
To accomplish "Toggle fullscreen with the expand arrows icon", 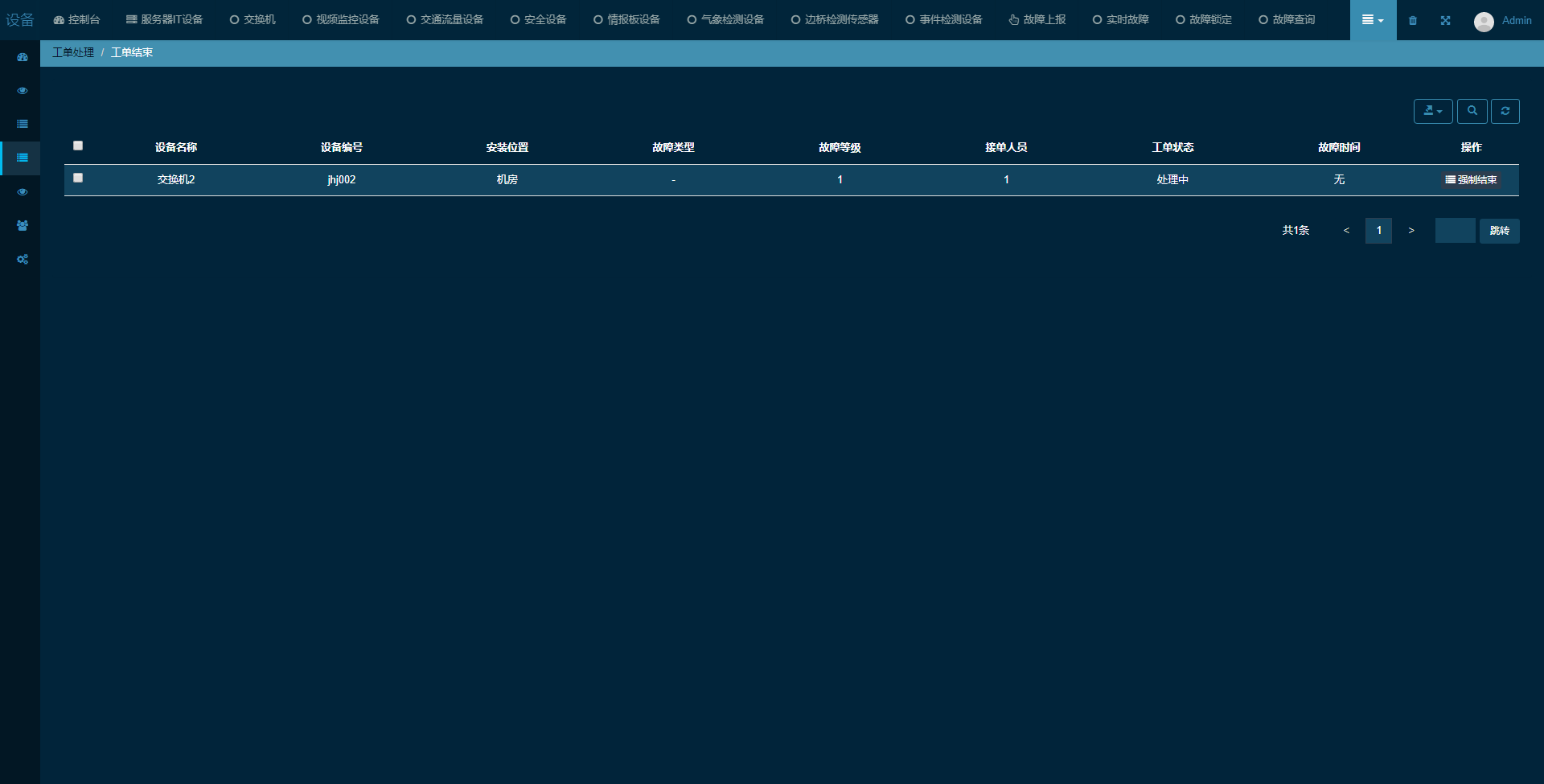I will pyautogui.click(x=1445, y=20).
